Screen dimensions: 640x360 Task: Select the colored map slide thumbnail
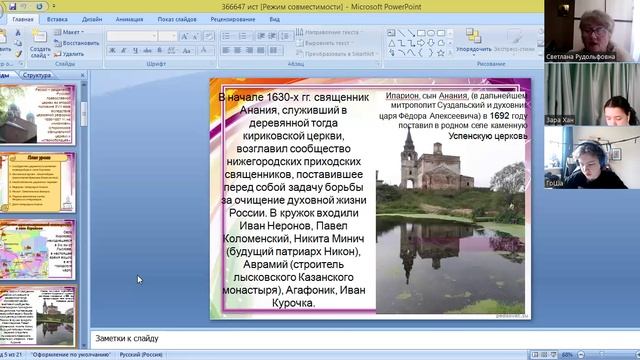[x=37, y=249]
